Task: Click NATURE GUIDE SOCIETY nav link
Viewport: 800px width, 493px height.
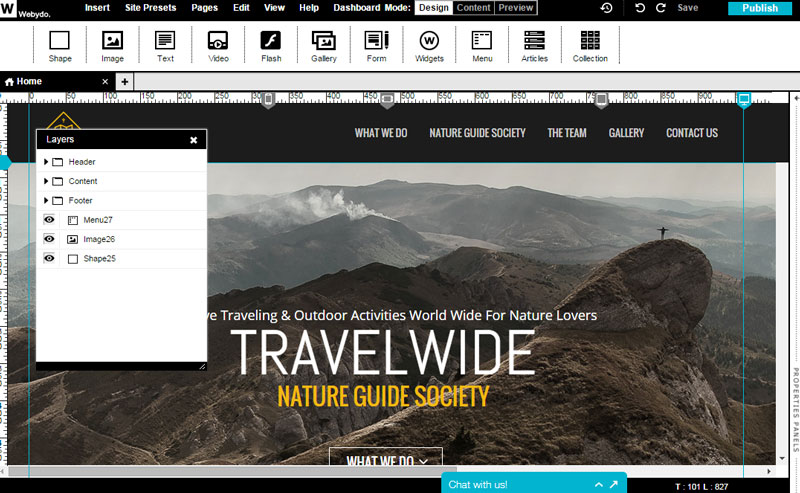Action: [478, 133]
